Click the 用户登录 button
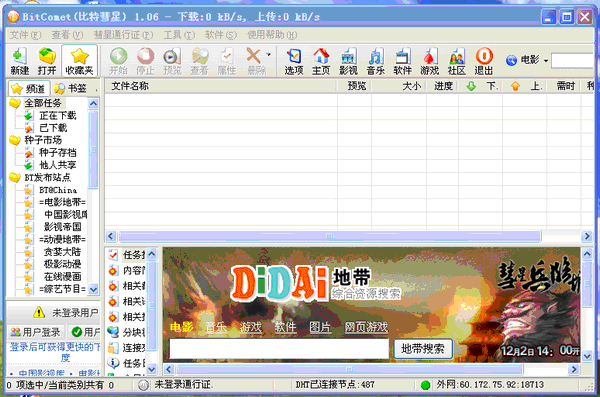 click(x=36, y=332)
